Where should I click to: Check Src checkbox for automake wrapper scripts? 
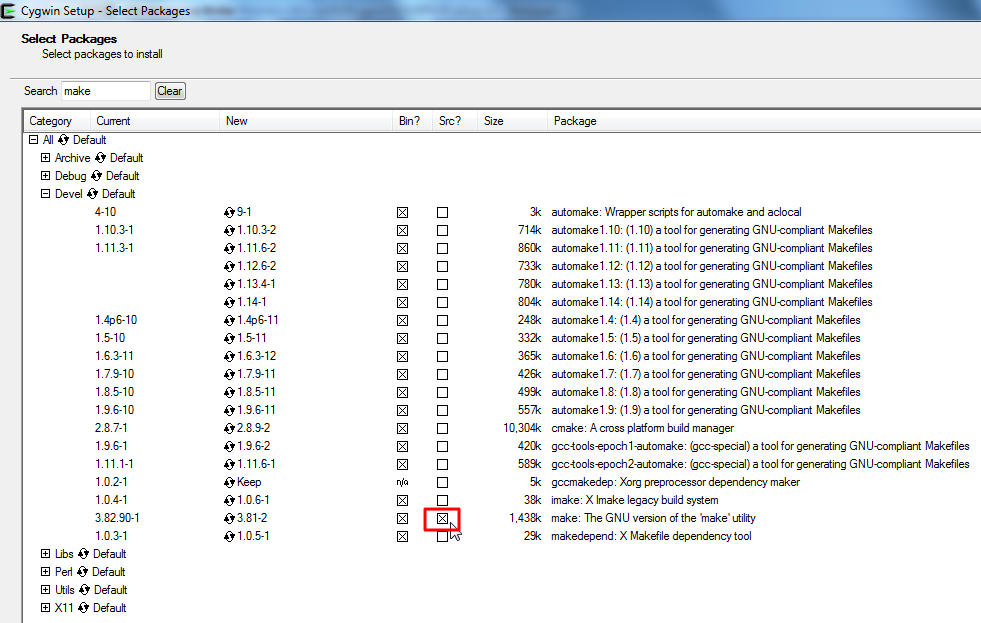pos(442,213)
